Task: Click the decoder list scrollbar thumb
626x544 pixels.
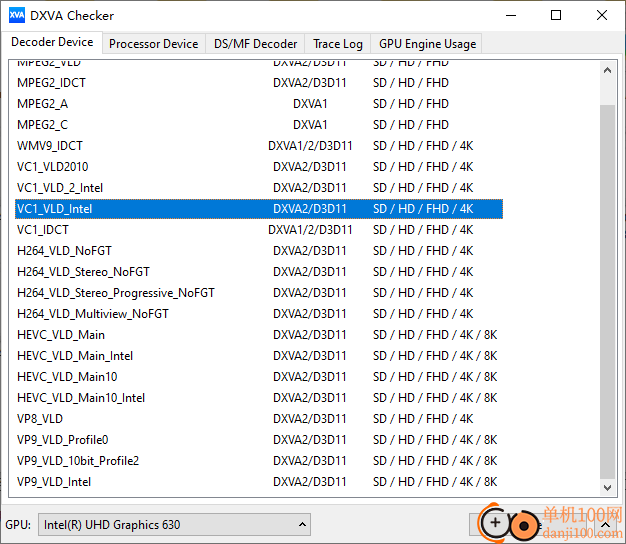Action: click(607, 291)
